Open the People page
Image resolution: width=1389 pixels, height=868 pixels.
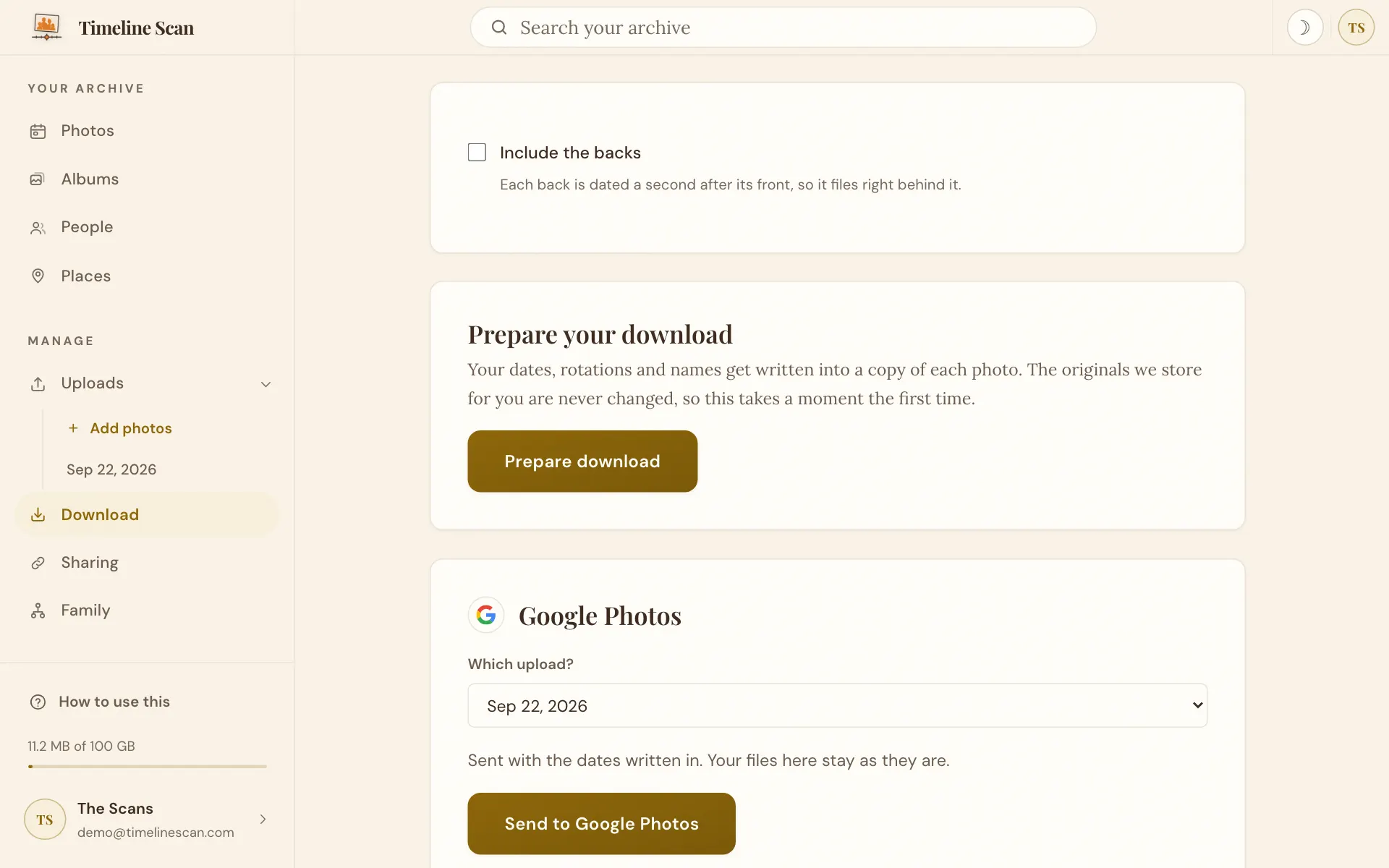click(x=147, y=227)
